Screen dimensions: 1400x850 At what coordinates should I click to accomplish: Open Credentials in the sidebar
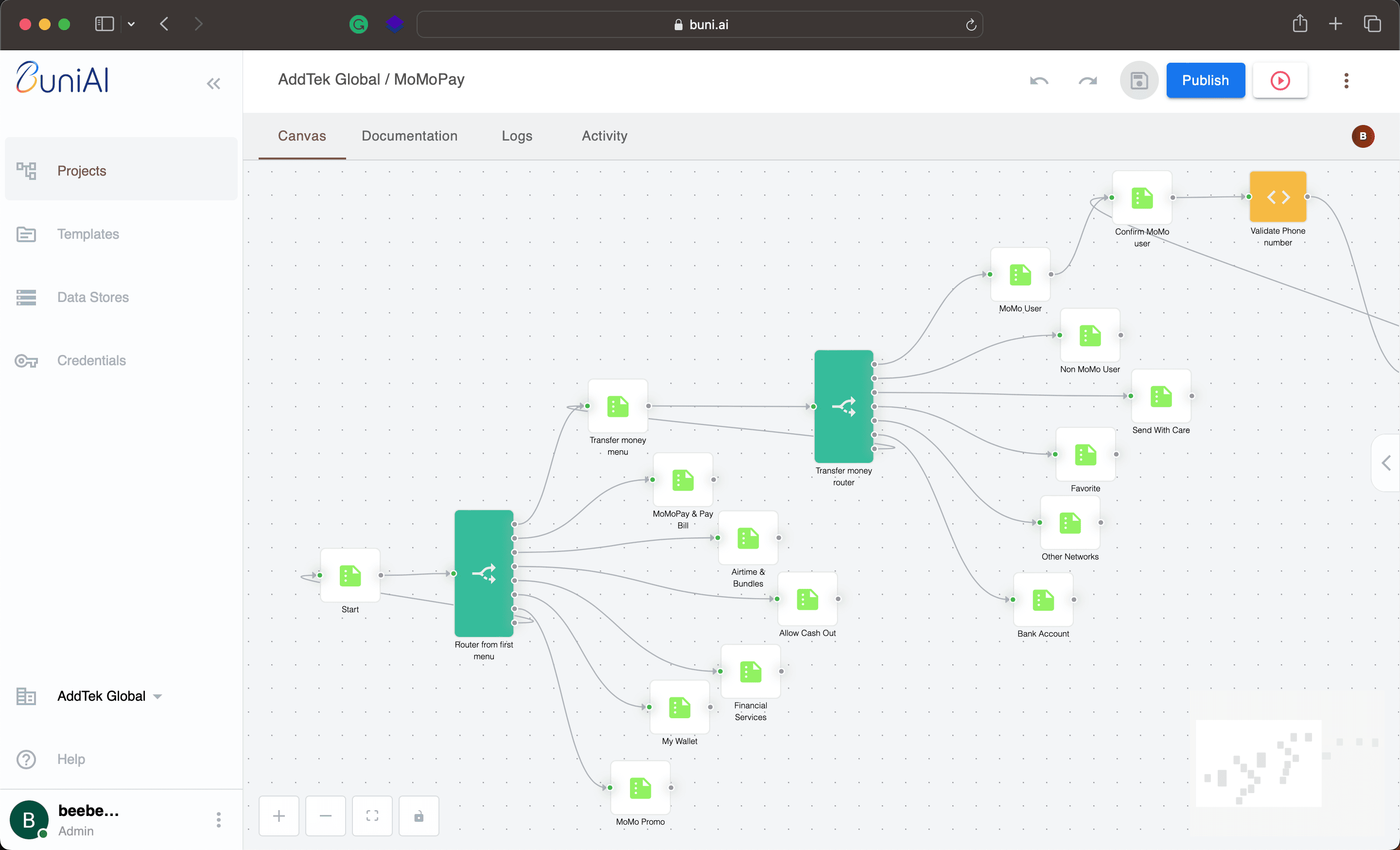pyautogui.click(x=121, y=360)
